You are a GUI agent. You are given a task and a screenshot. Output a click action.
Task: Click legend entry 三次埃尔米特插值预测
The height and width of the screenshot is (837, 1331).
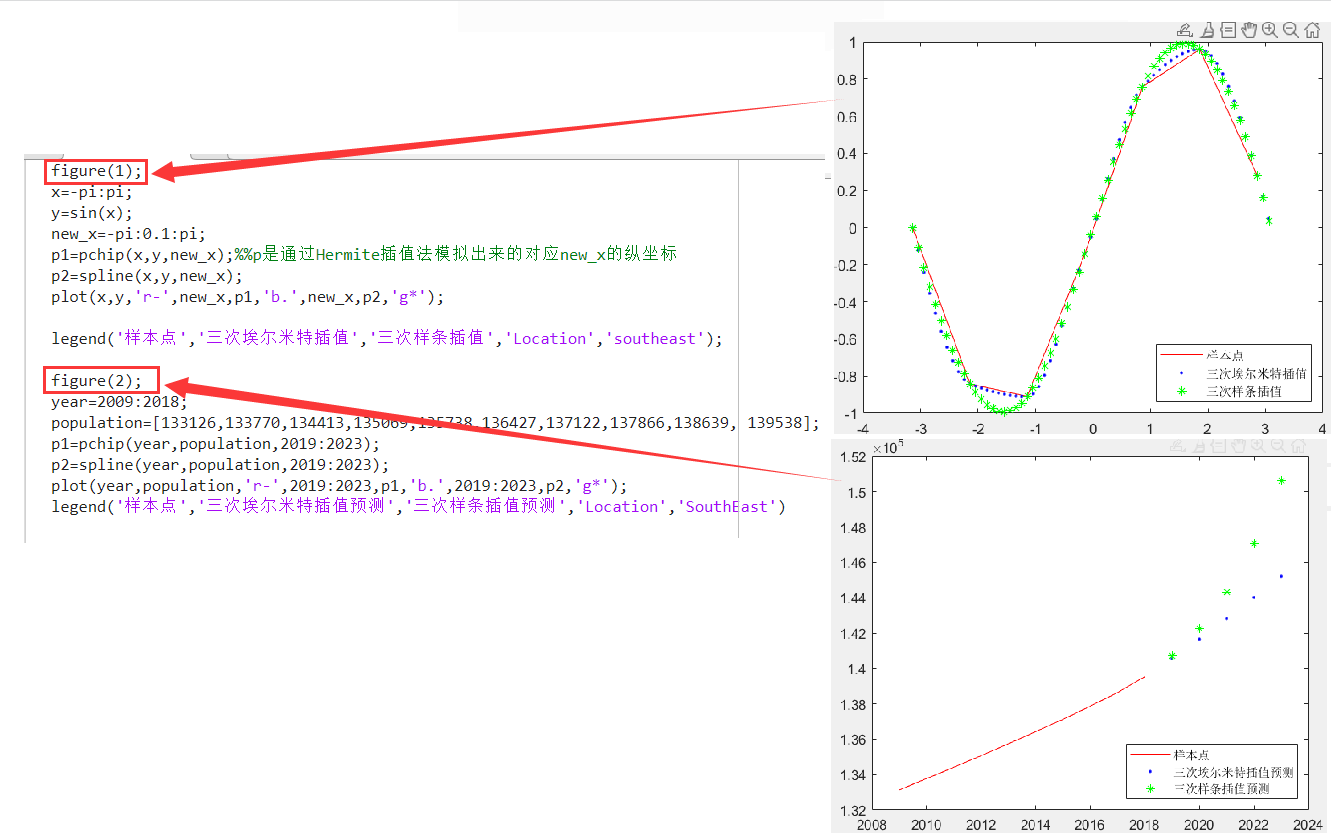click(1232, 772)
